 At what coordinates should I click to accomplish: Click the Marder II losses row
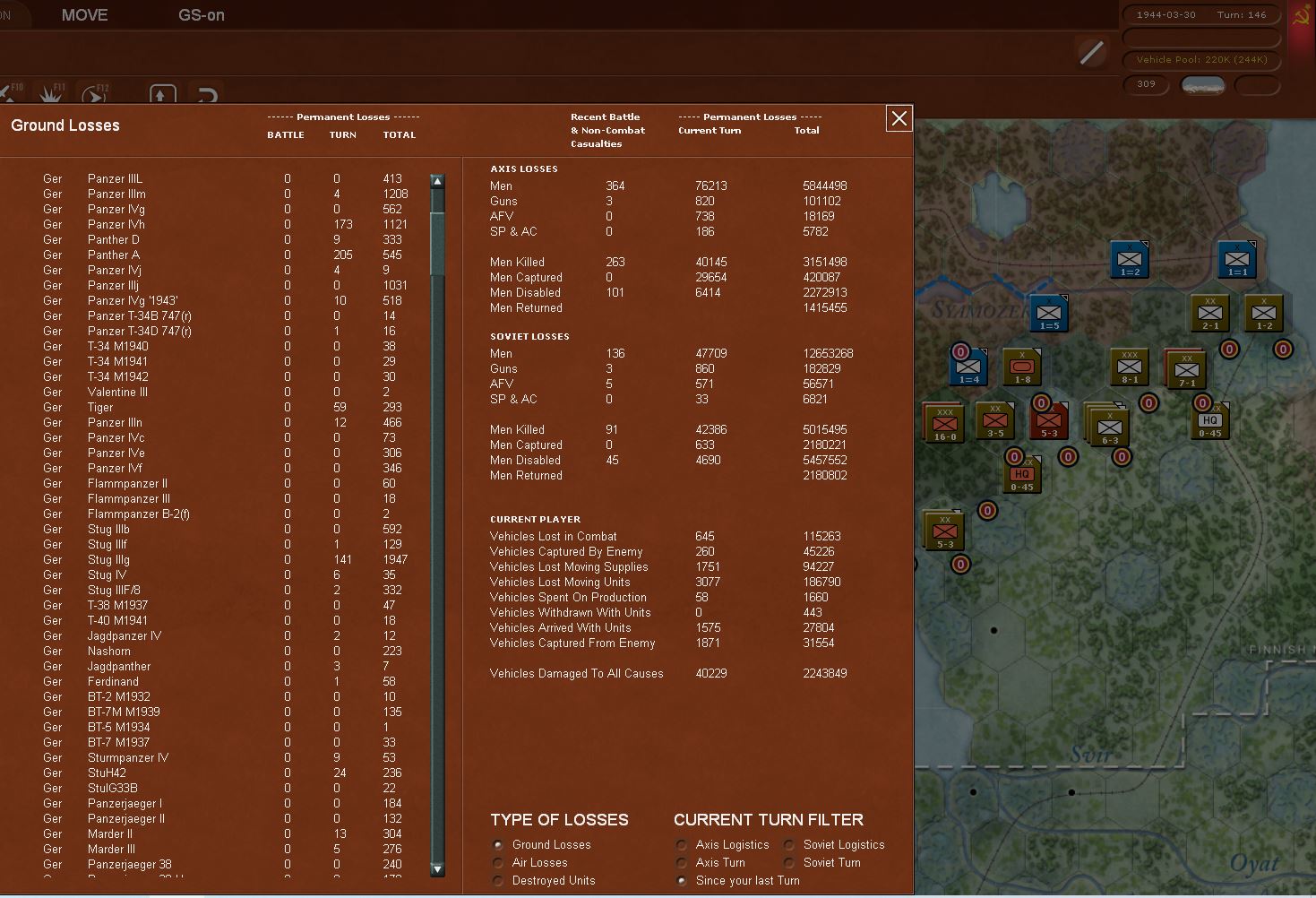click(226, 834)
